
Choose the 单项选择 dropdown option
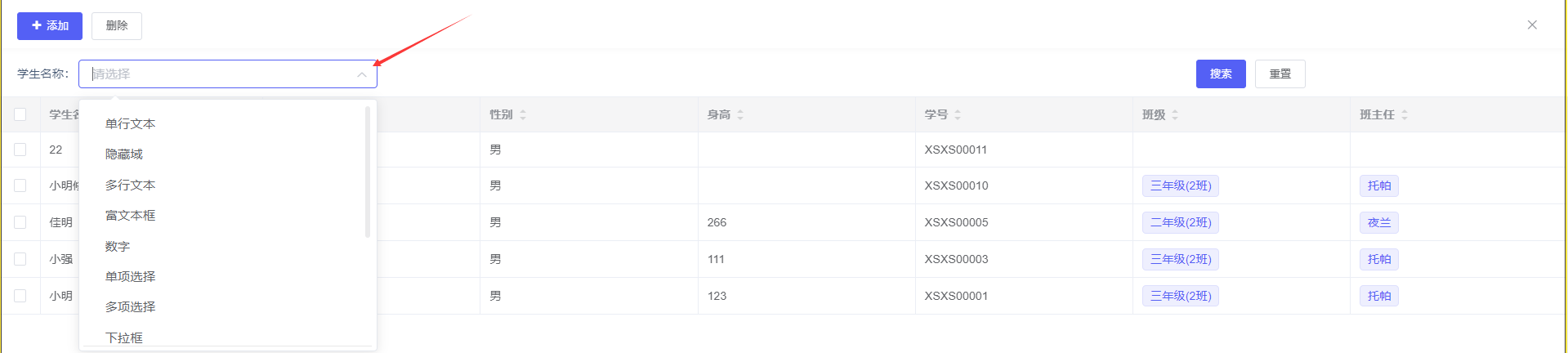[x=131, y=277]
